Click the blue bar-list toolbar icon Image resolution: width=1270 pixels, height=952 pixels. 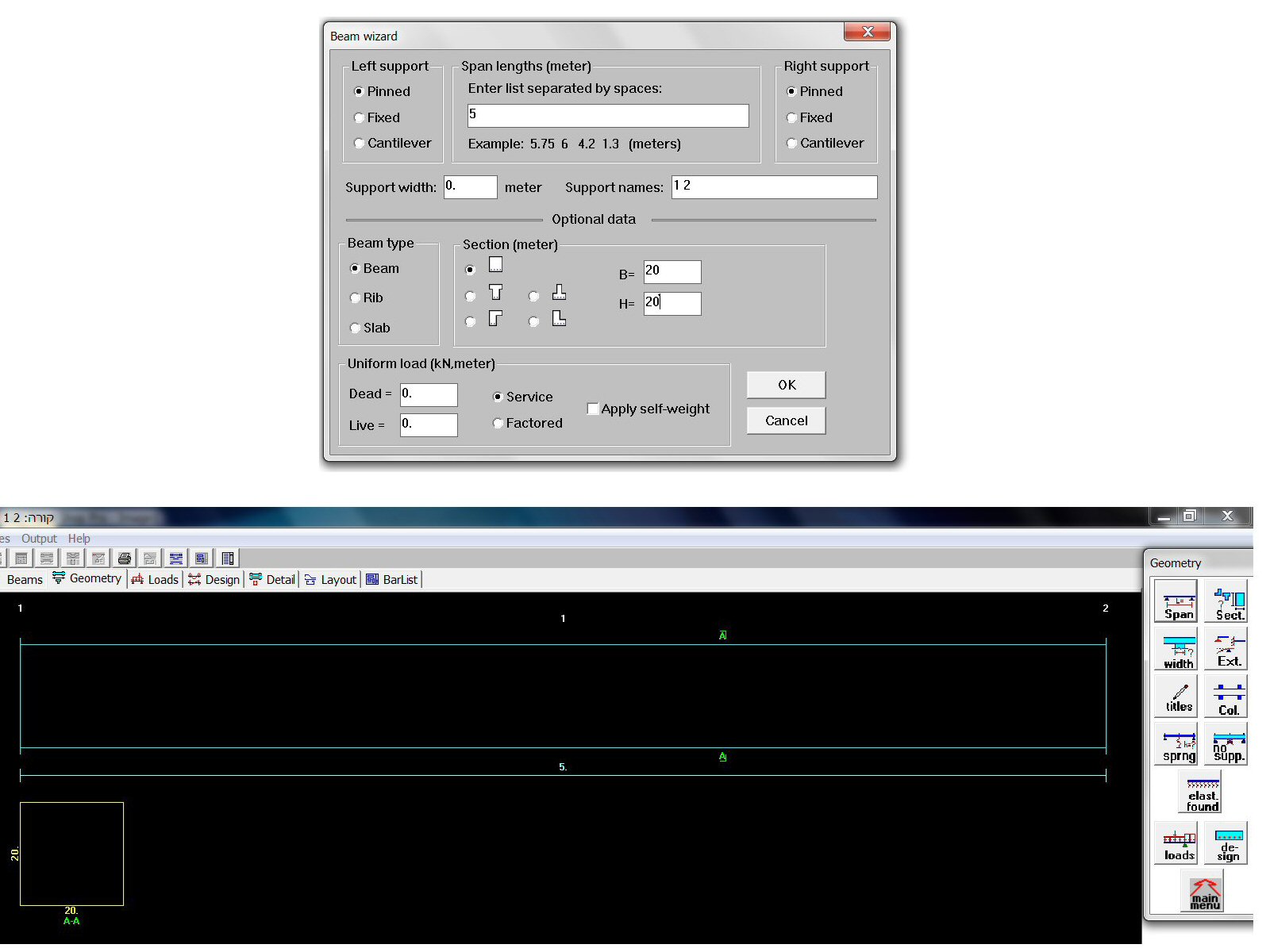[202, 559]
